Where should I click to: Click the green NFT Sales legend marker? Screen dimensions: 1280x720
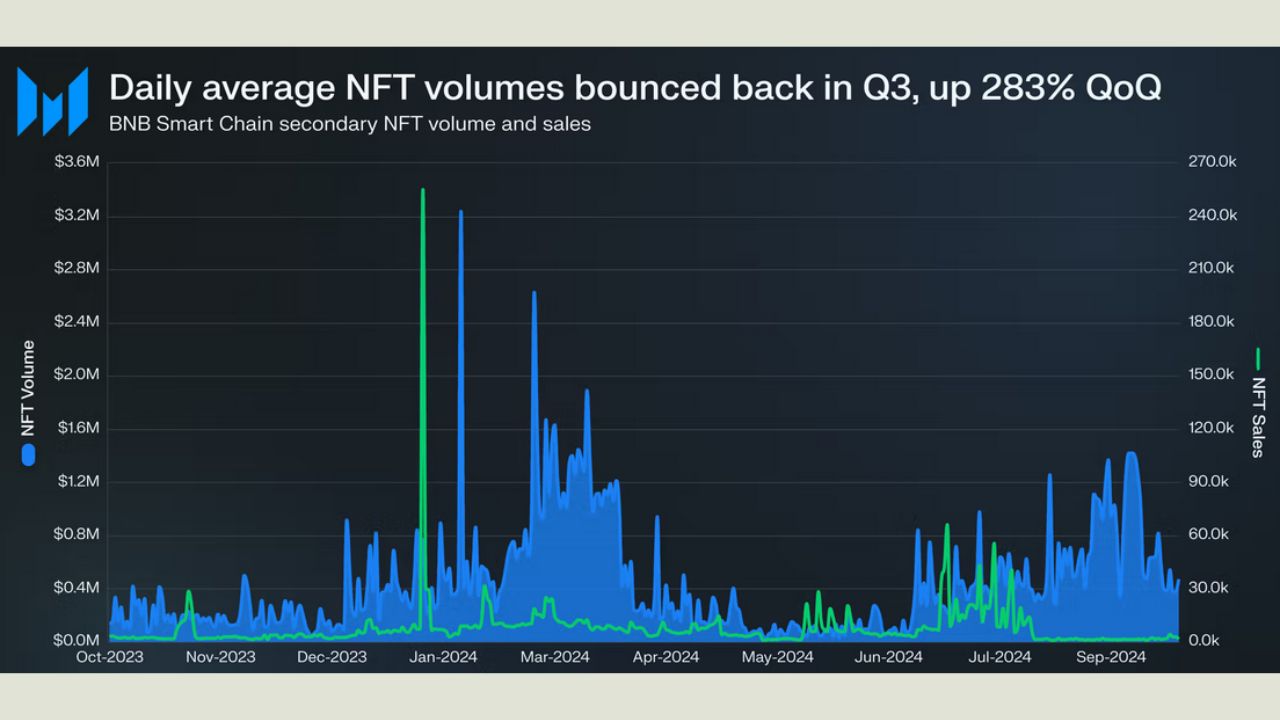[x=1258, y=358]
